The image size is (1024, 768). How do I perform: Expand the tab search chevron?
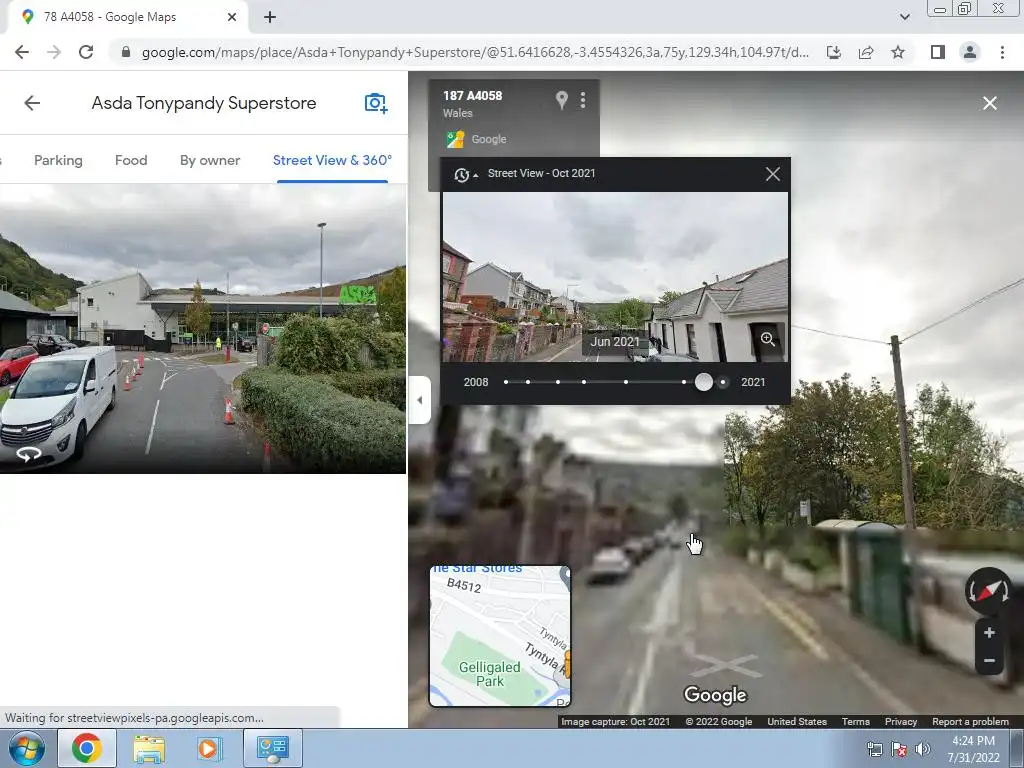tap(904, 17)
